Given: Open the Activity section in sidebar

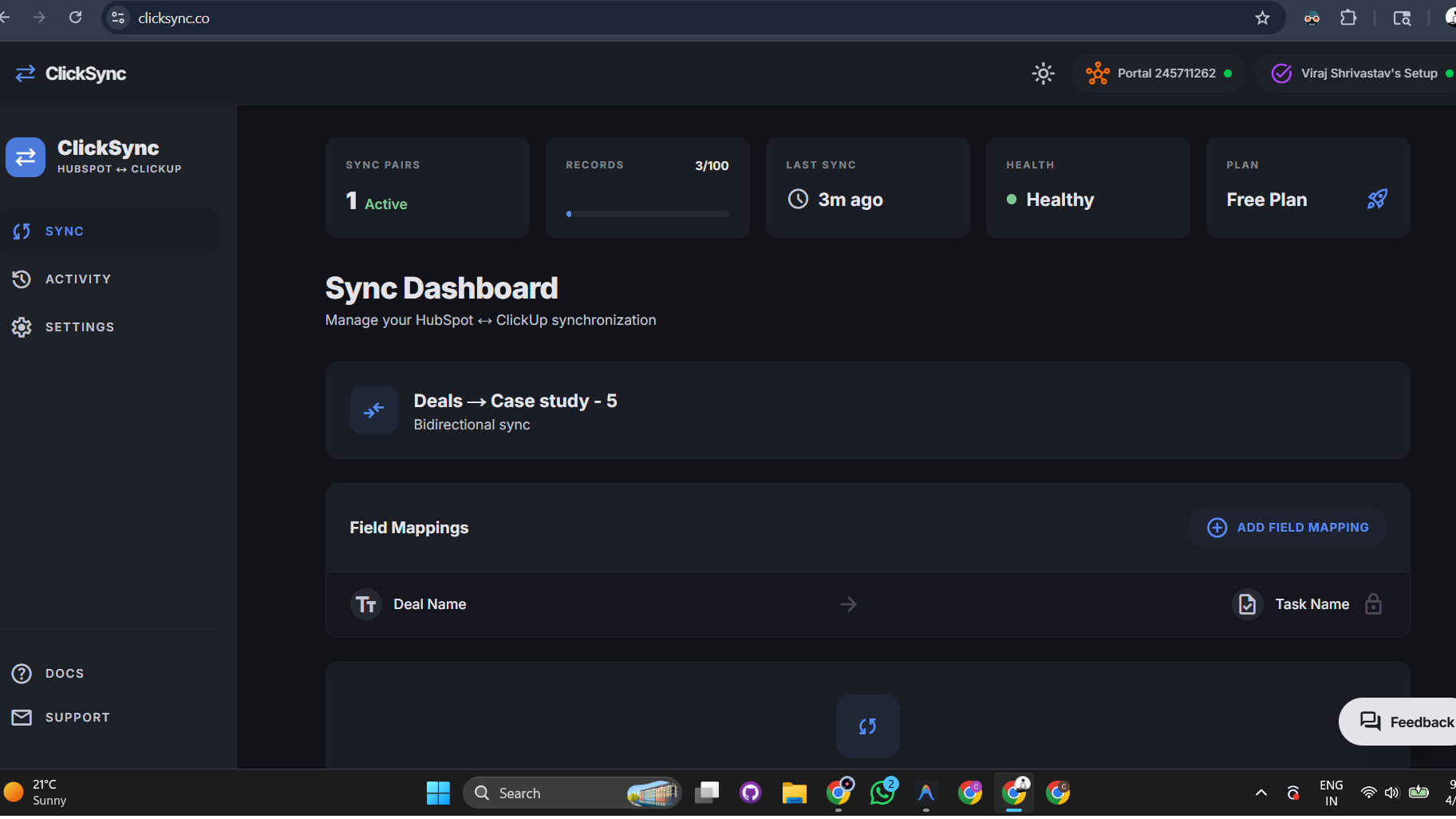Looking at the screenshot, I should [x=110, y=279].
